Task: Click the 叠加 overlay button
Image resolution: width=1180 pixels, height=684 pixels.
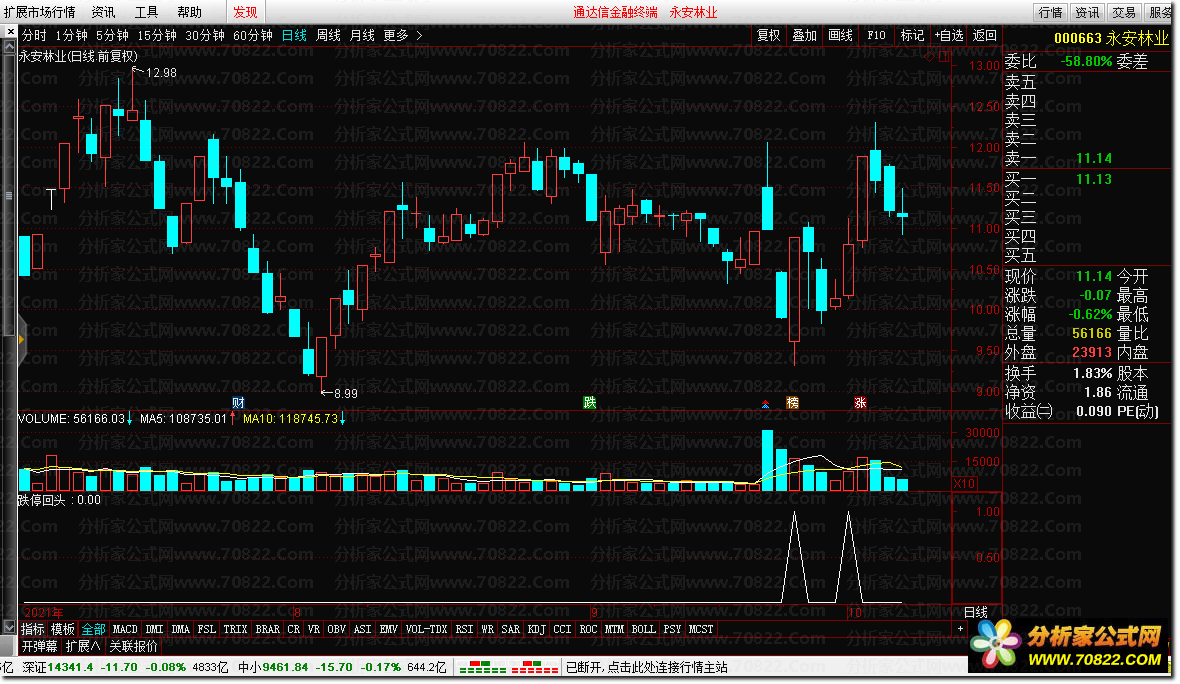Action: point(804,35)
